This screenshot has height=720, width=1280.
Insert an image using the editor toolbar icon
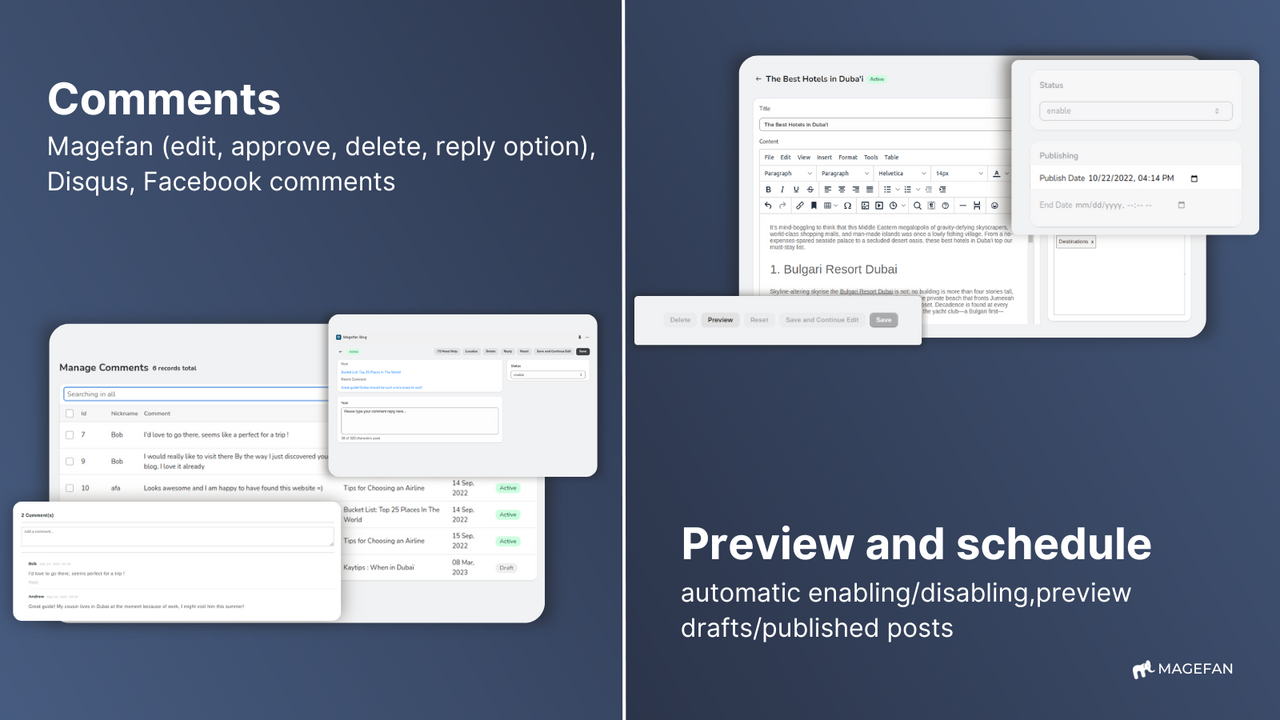pyautogui.click(x=865, y=205)
